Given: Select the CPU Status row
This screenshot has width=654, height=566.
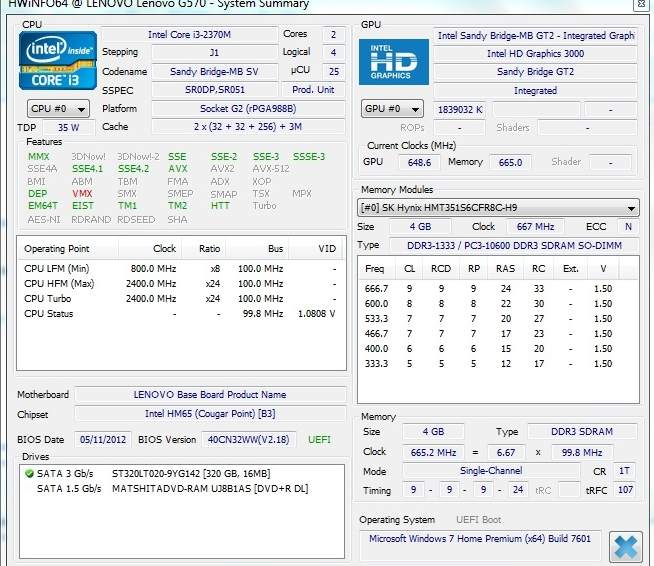Looking at the screenshot, I should [x=181, y=314].
